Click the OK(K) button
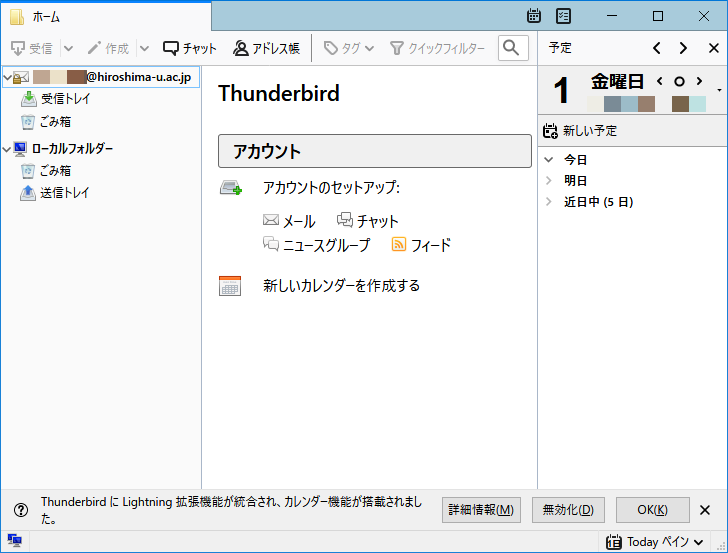Screen dimensions: 728x553 point(652,510)
